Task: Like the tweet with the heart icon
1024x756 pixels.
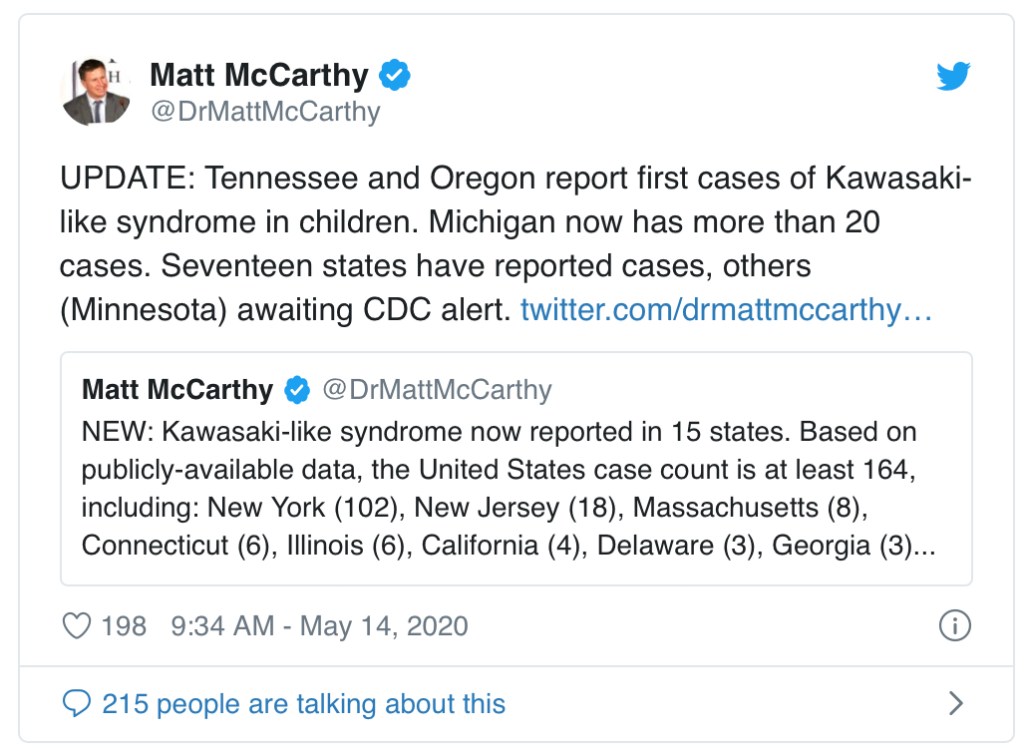Action: 76,626
